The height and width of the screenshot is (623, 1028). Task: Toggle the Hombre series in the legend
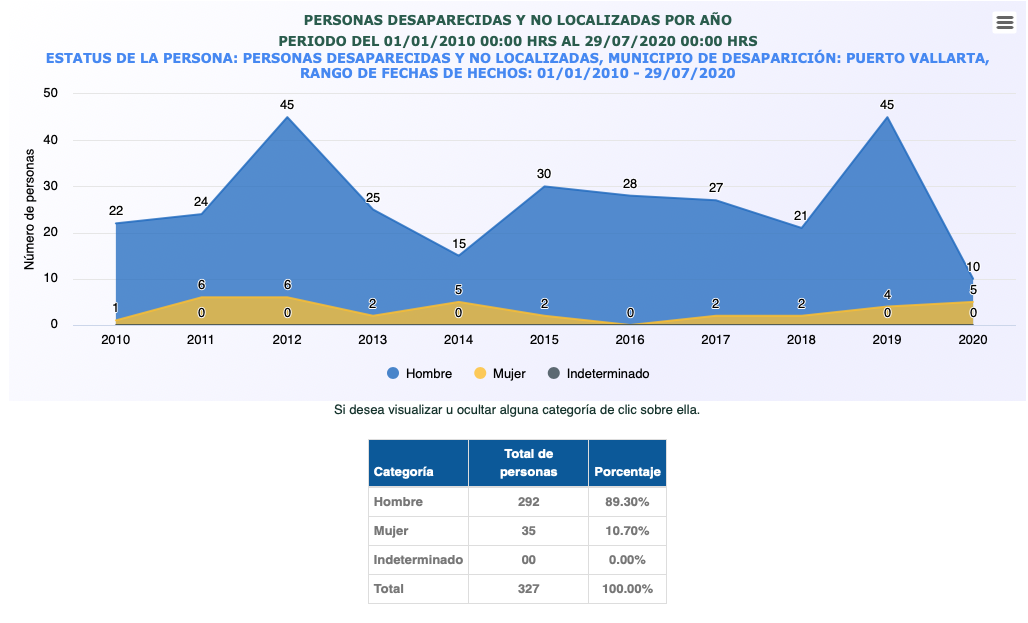(x=428, y=374)
